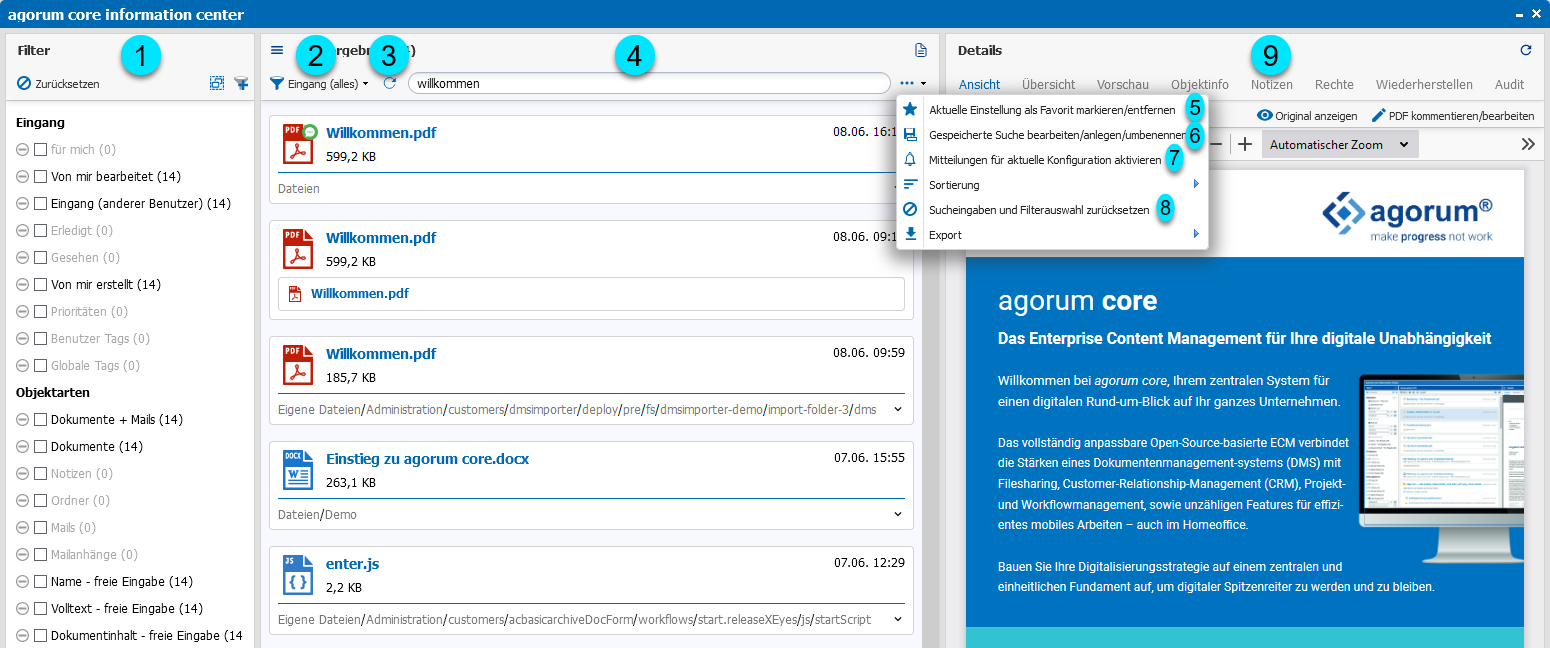Click the minus icon beside "Dokumente (14)"

point(23,447)
